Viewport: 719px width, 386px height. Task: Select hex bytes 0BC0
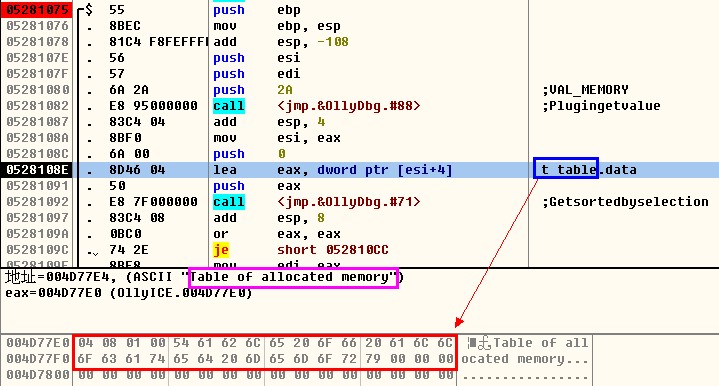[x=125, y=234]
